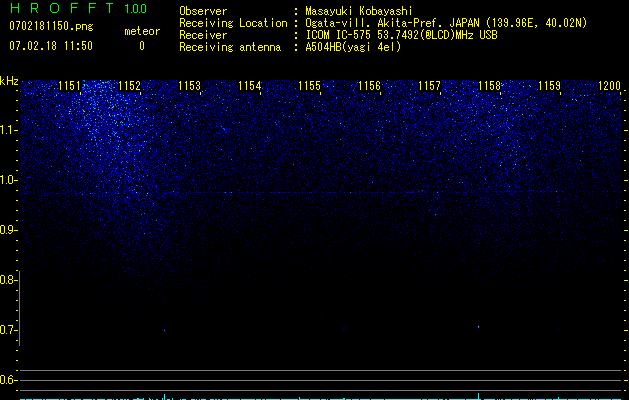The width and height of the screenshot is (629, 400).
Task: Click the 1152 time marker
Action: (x=130, y=85)
